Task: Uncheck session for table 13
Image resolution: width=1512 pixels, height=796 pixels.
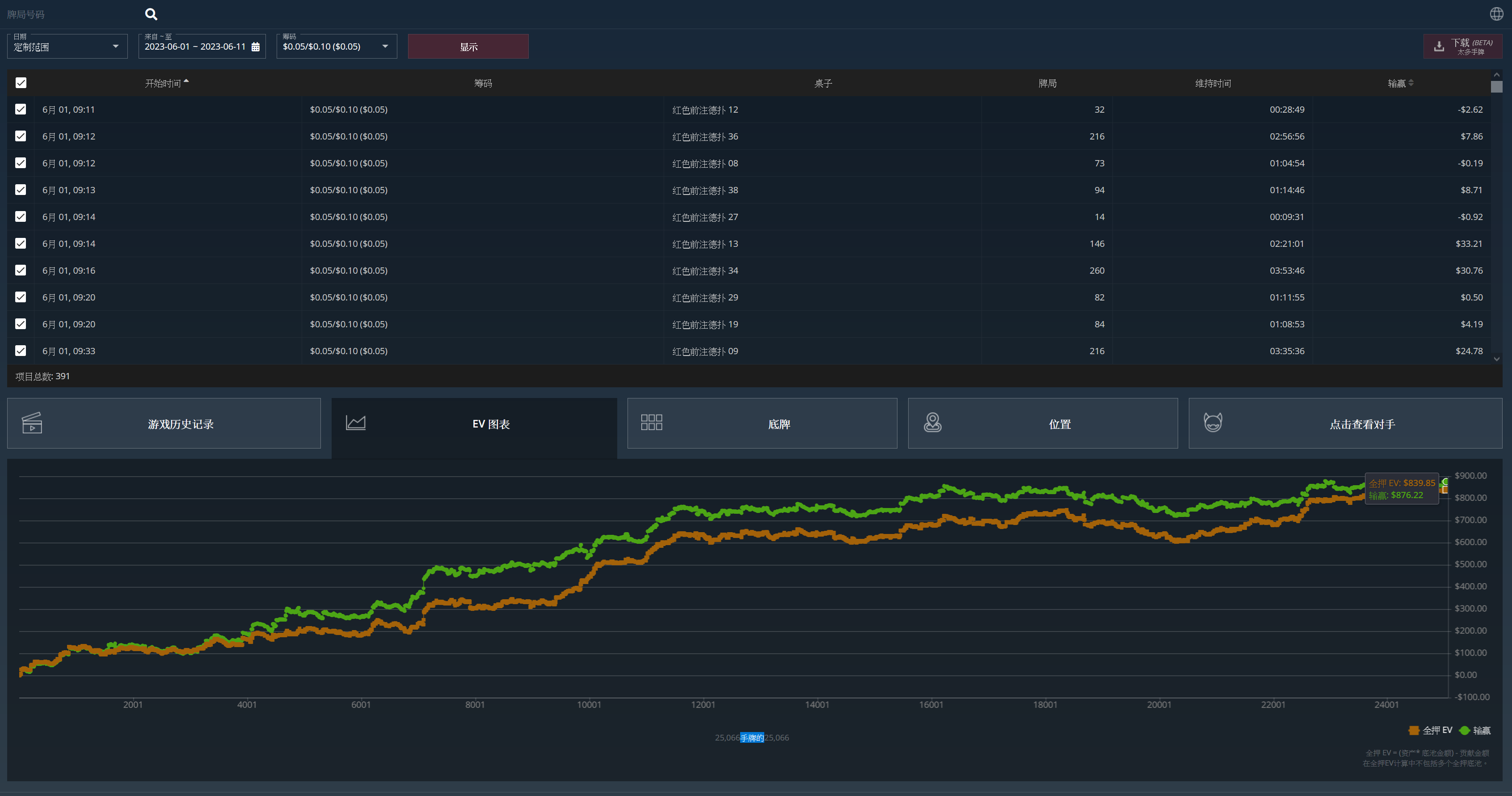Action: point(21,243)
